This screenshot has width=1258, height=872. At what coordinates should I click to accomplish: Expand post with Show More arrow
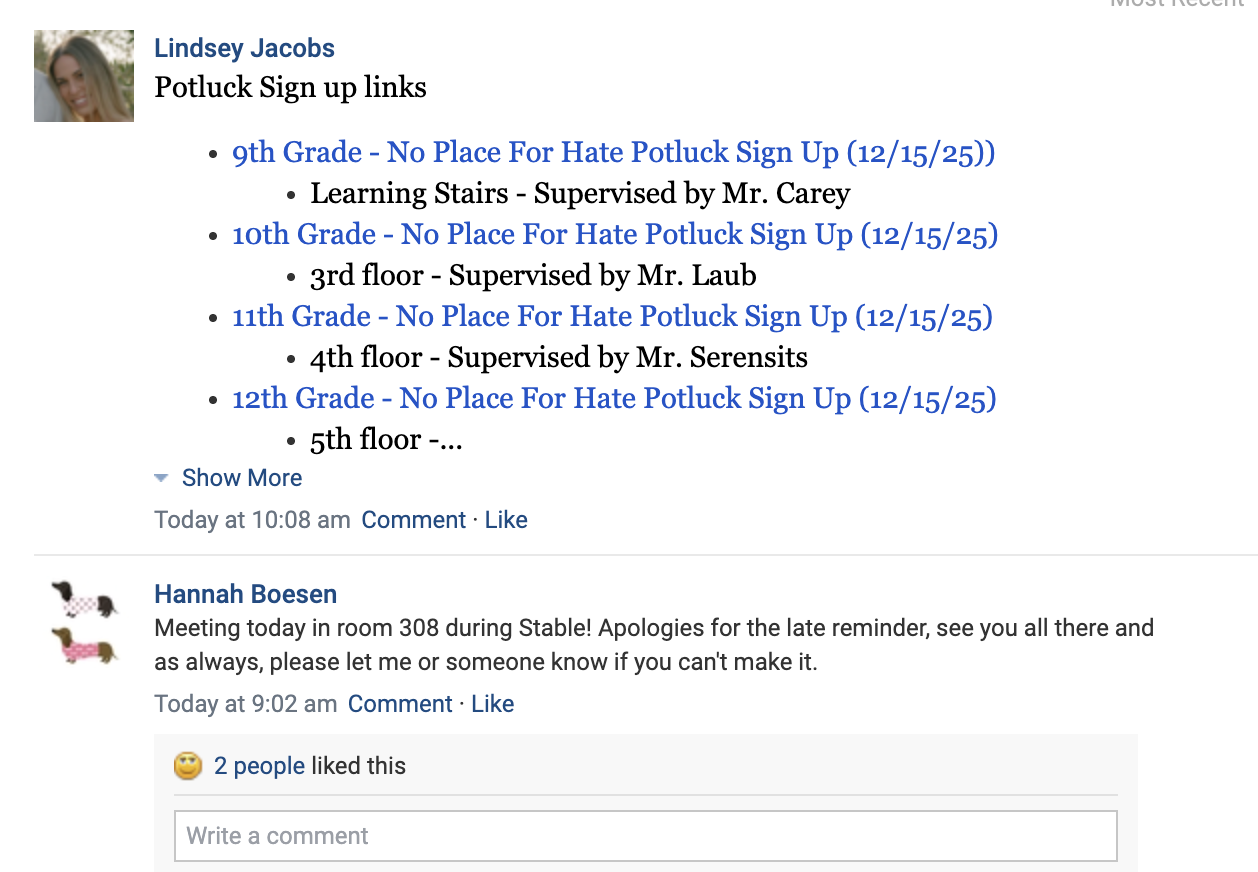point(161,478)
